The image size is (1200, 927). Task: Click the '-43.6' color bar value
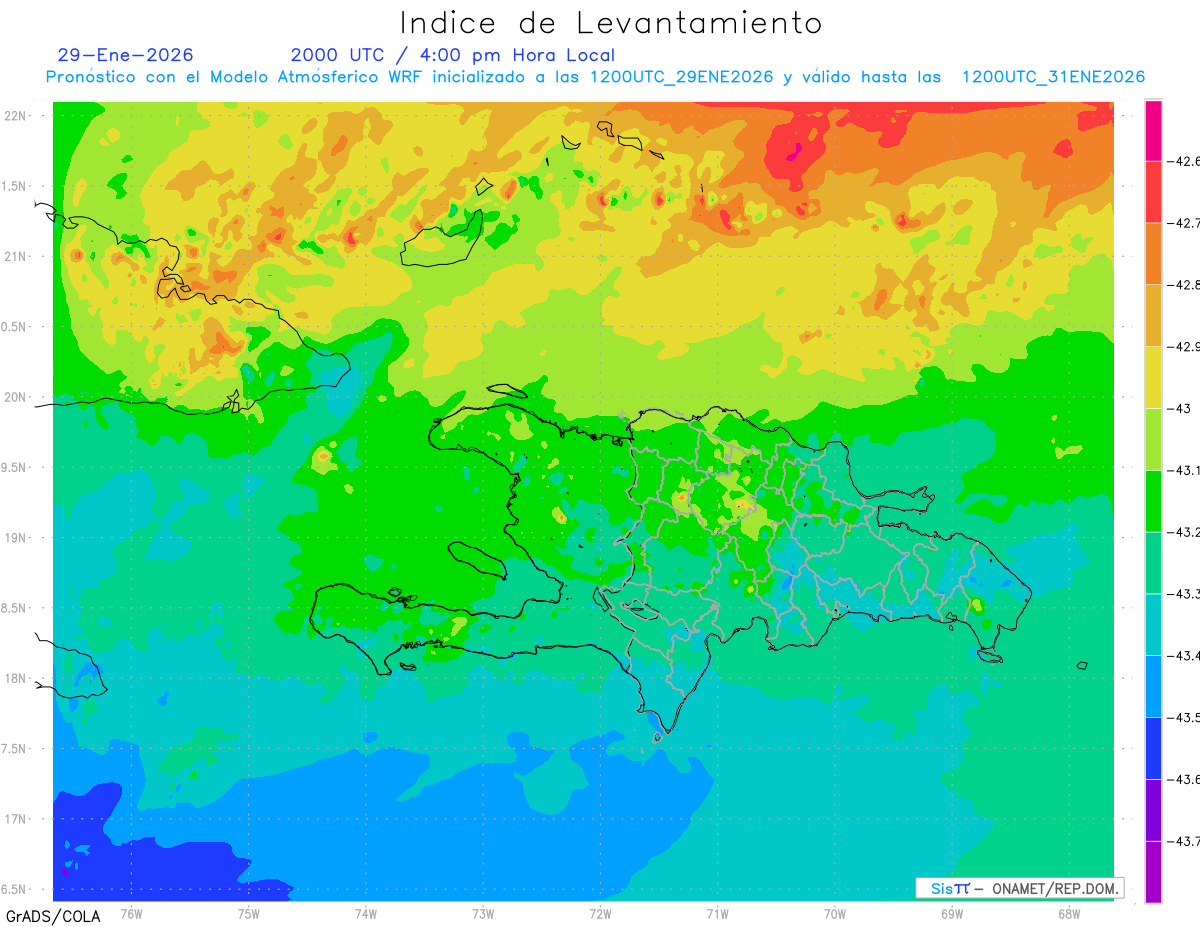pos(1183,780)
